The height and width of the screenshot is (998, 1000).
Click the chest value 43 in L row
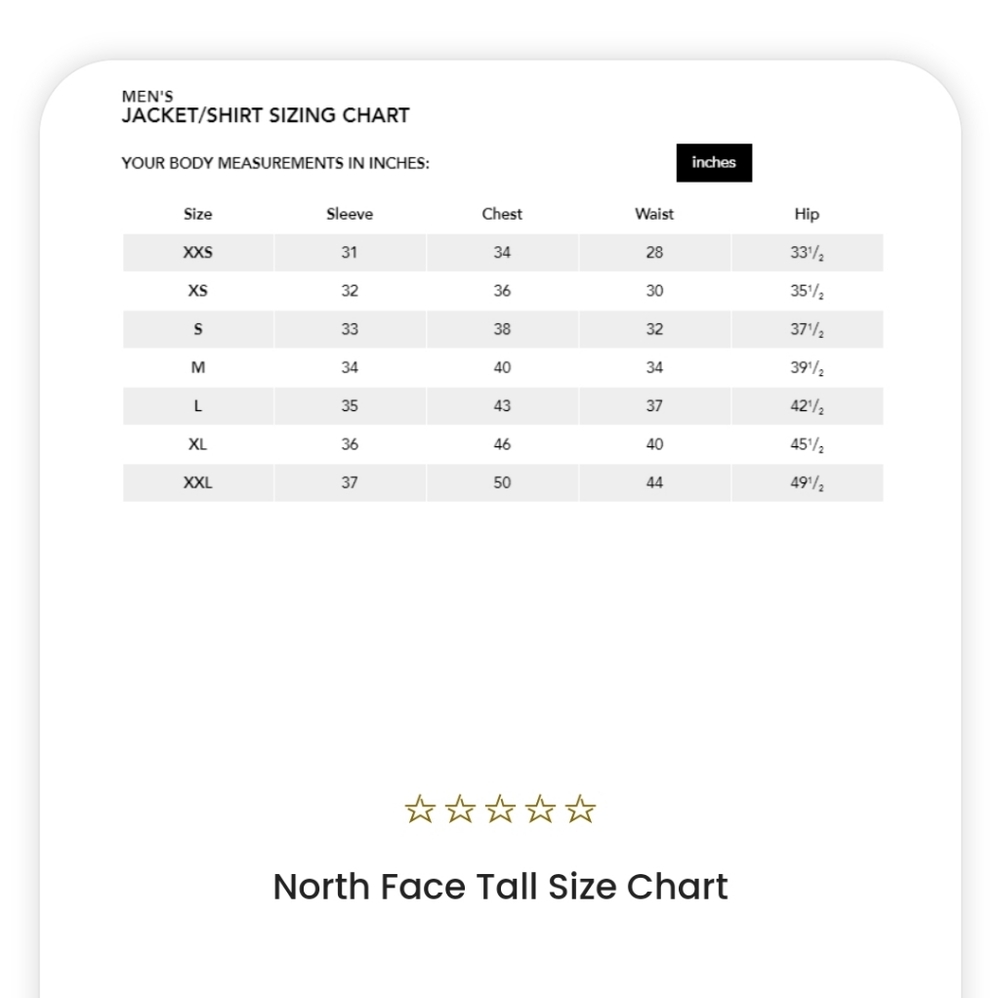(502, 406)
